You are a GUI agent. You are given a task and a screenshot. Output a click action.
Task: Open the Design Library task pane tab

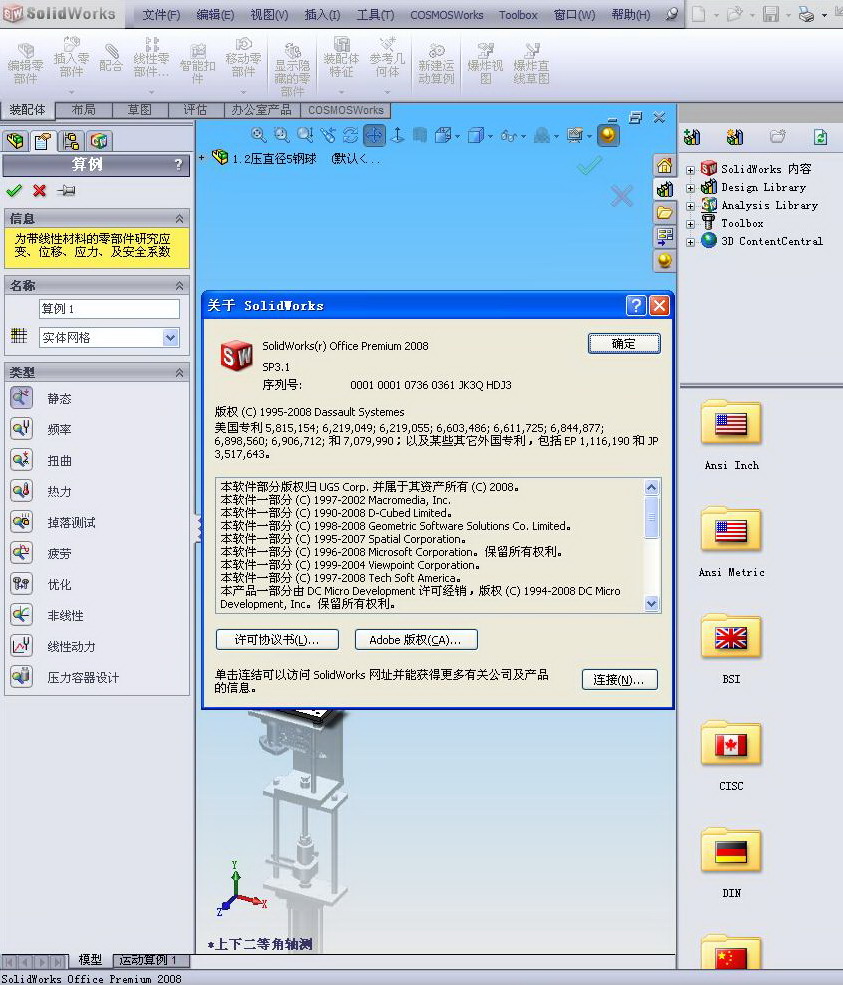(664, 189)
